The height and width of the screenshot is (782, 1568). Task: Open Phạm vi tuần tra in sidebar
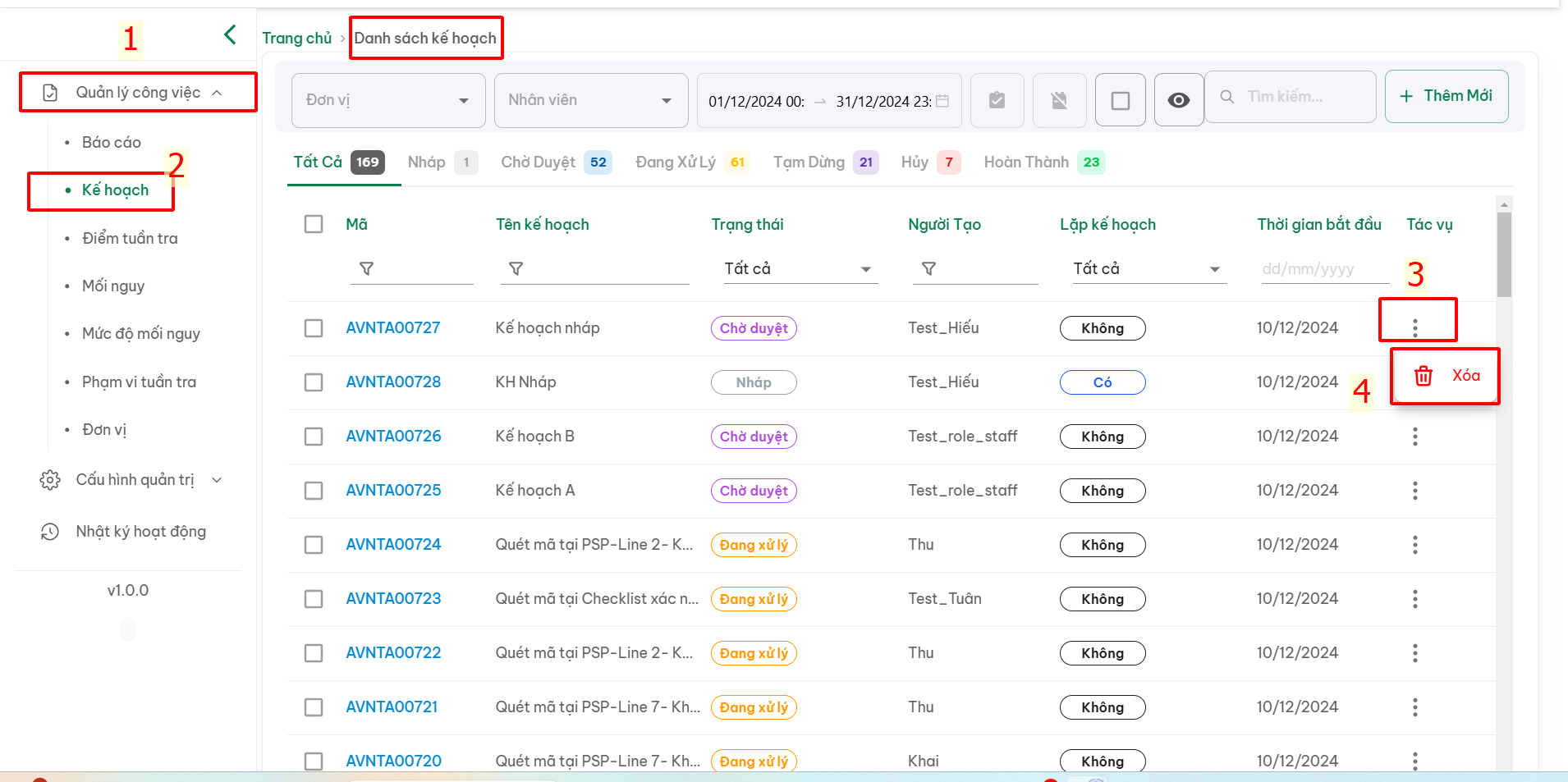139,382
